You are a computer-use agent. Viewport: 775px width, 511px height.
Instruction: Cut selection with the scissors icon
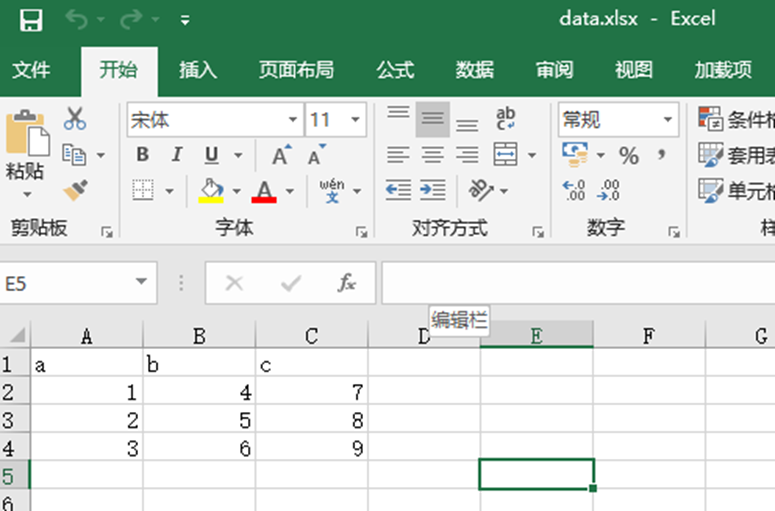tap(75, 119)
